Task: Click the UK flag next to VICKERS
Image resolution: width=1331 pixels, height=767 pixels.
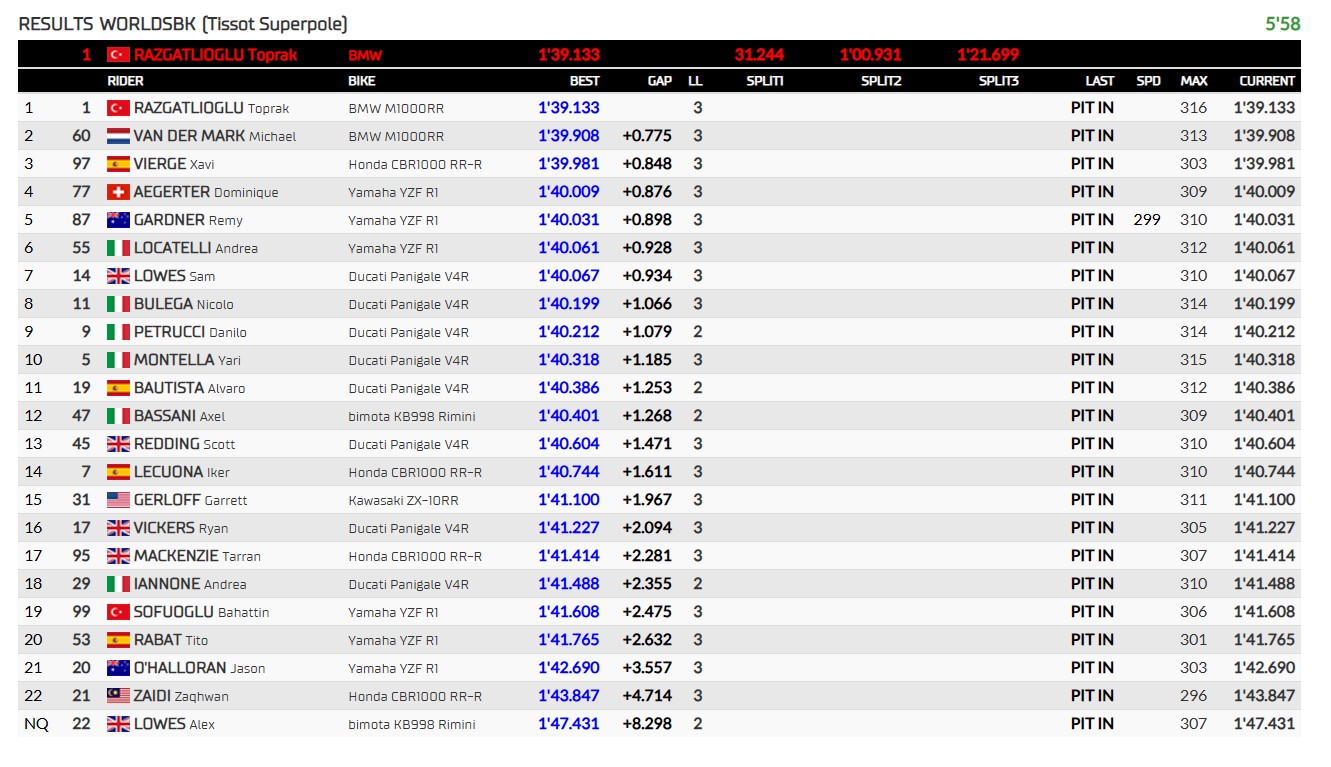Action: tap(118, 528)
